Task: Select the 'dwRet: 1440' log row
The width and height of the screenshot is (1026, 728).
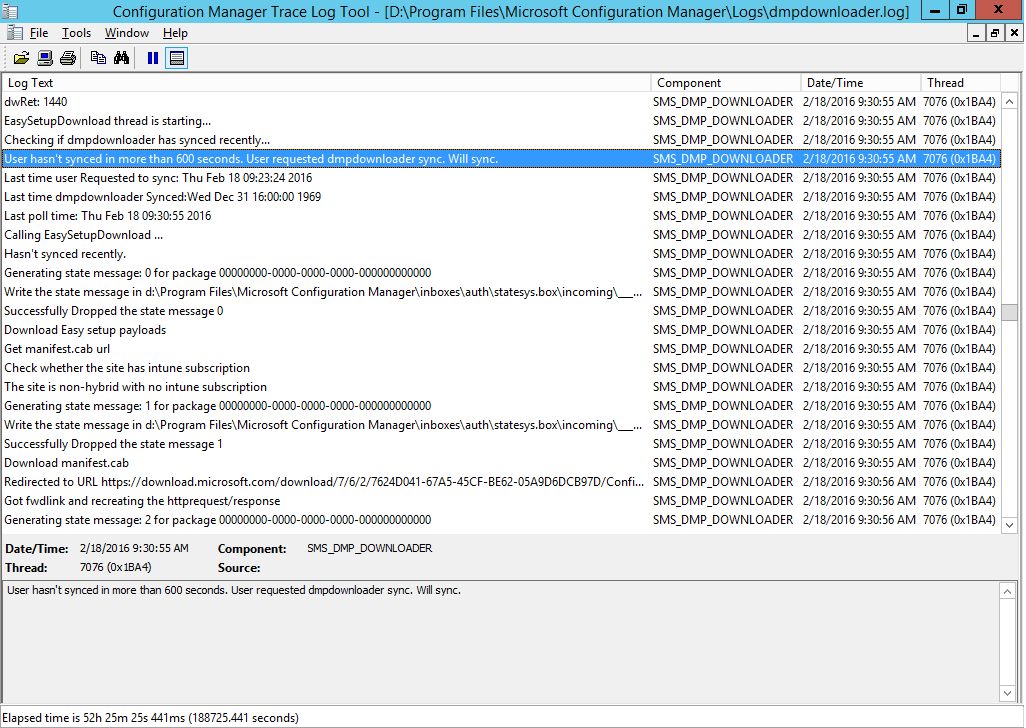Action: 501,102
